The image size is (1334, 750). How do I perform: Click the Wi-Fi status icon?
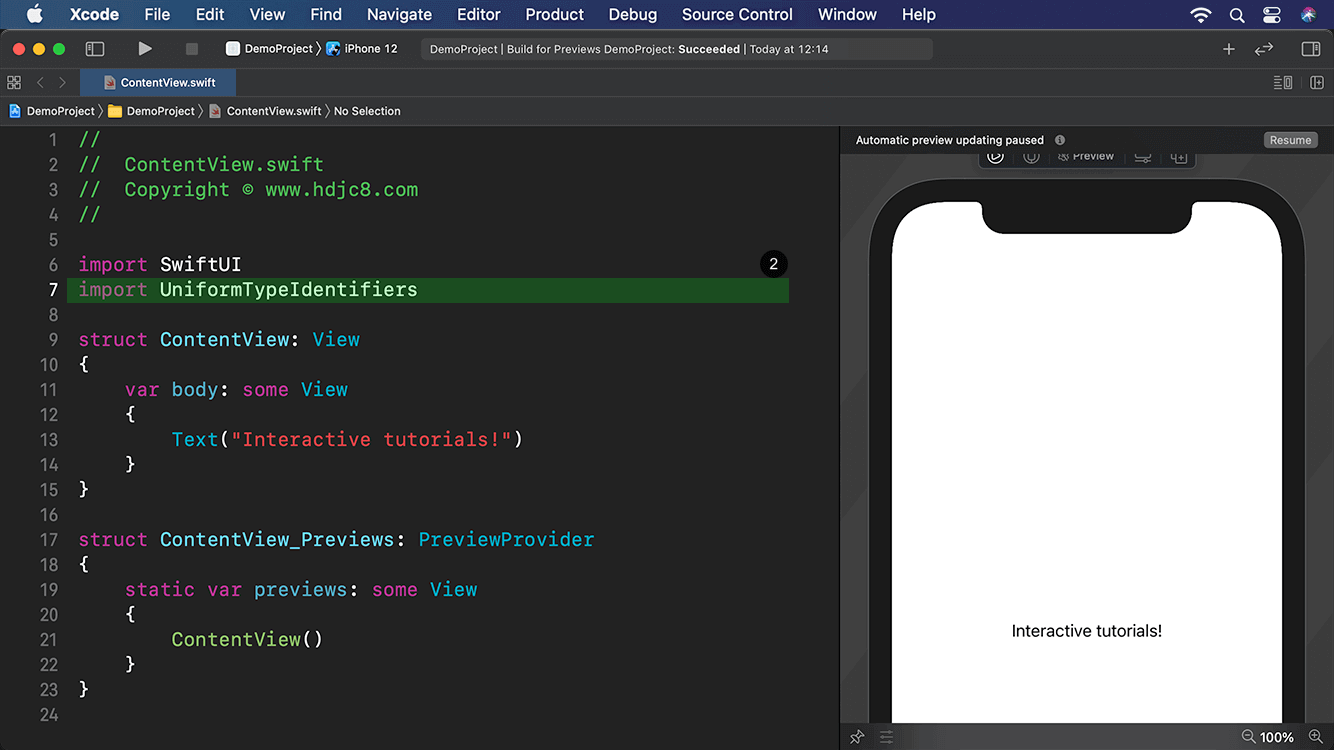[x=1201, y=15]
